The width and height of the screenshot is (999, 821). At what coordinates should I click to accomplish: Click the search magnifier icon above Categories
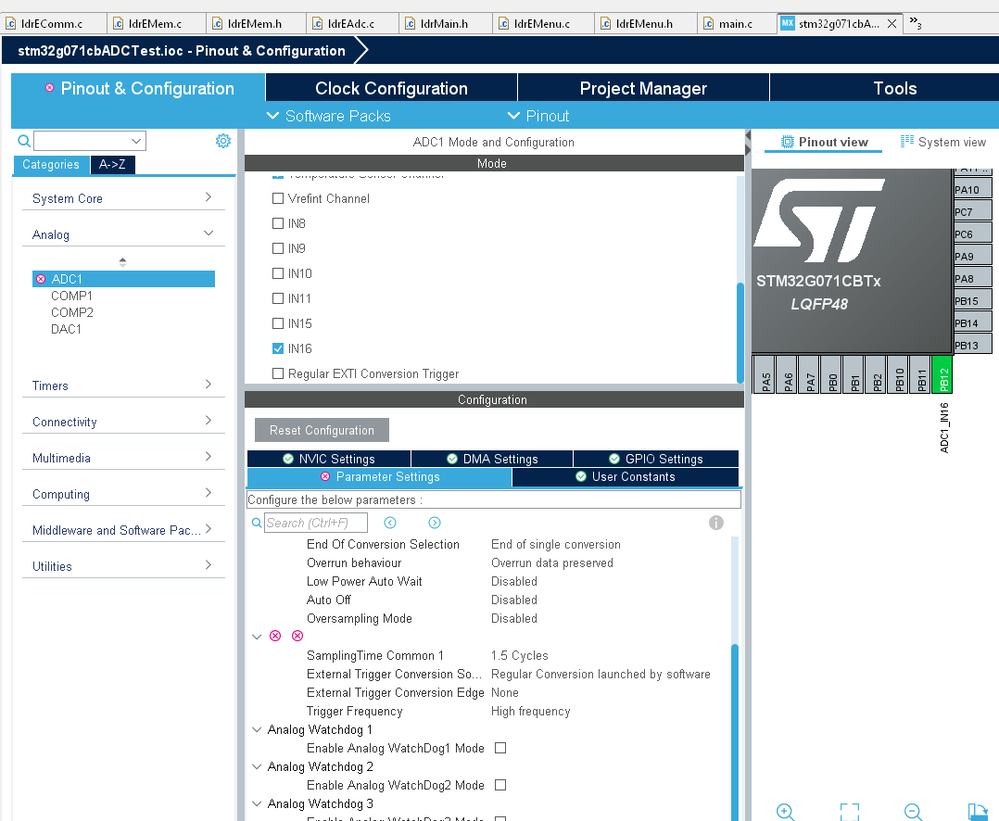pyautogui.click(x=24, y=141)
